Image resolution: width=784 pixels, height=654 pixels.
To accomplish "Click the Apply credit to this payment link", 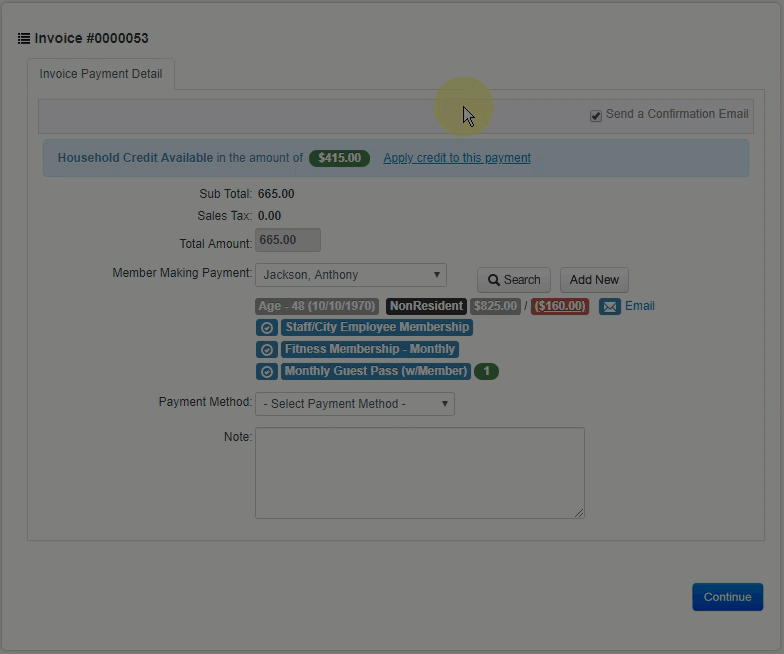I will pos(457,158).
